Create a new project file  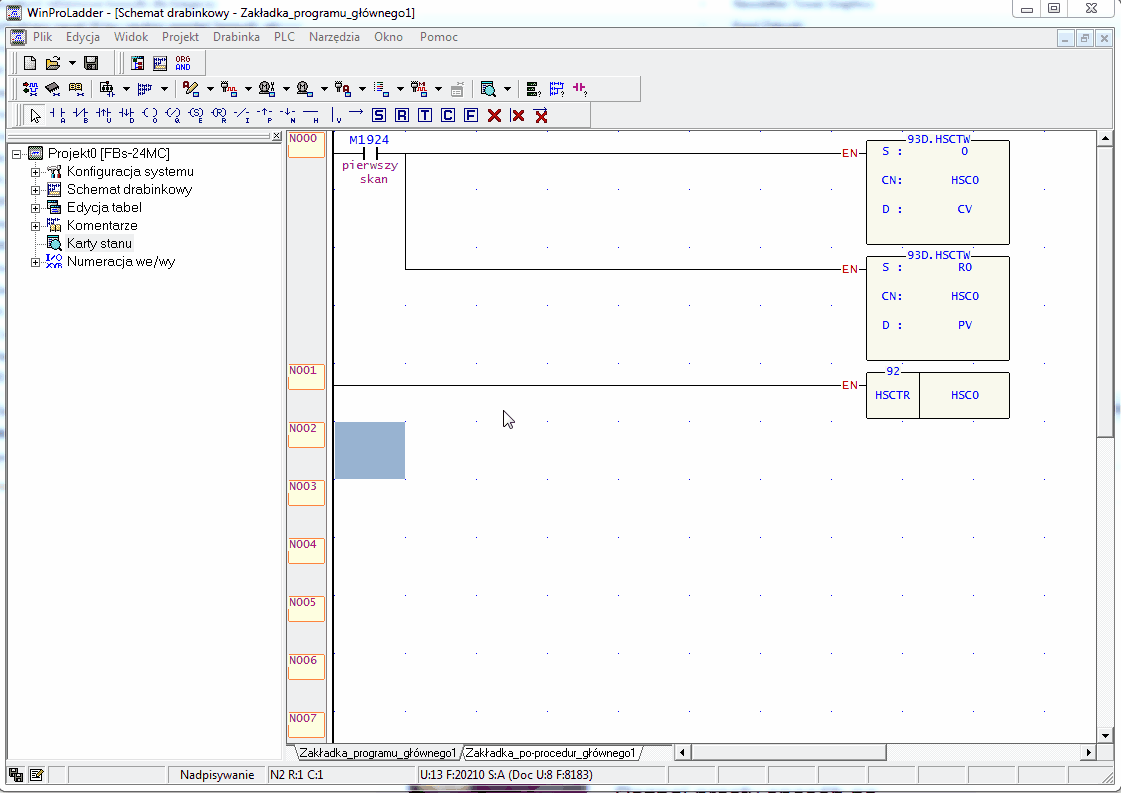(30, 63)
